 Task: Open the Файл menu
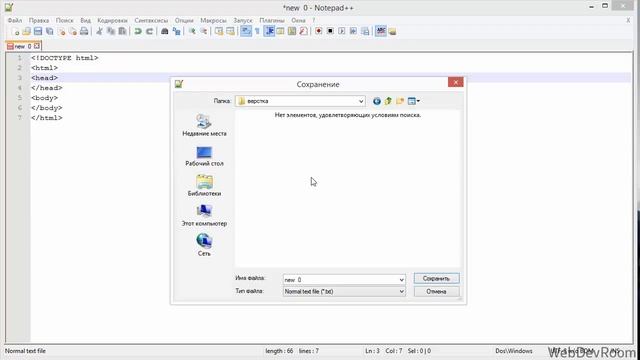click(15, 20)
